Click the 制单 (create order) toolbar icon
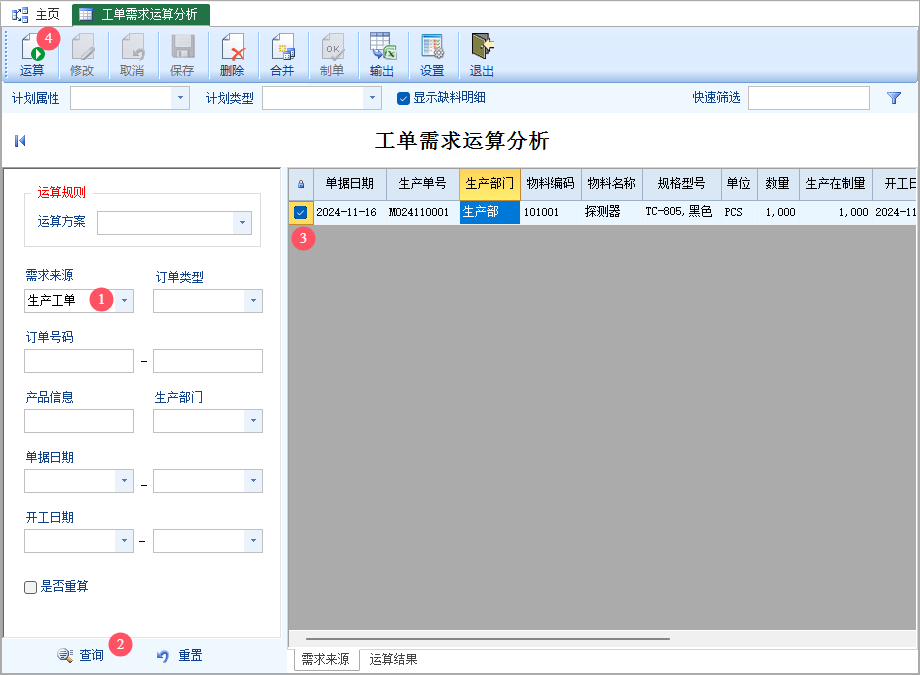The height and width of the screenshot is (675, 920). tap(332, 54)
